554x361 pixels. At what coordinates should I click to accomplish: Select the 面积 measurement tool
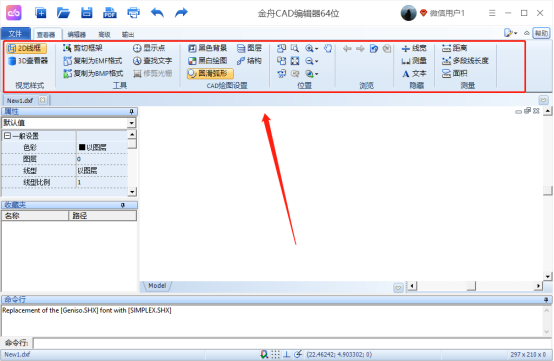(455, 73)
